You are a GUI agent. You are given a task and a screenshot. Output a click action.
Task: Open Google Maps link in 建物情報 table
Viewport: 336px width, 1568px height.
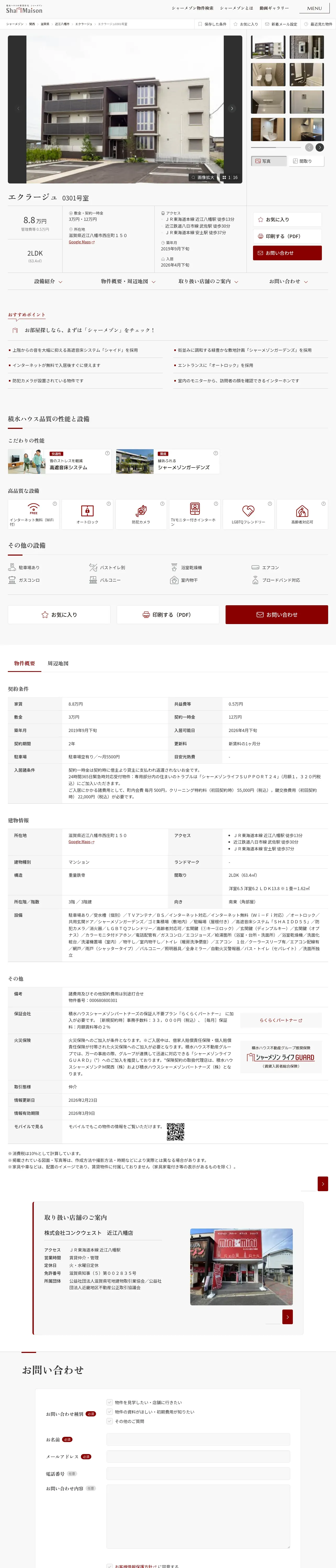(x=82, y=842)
